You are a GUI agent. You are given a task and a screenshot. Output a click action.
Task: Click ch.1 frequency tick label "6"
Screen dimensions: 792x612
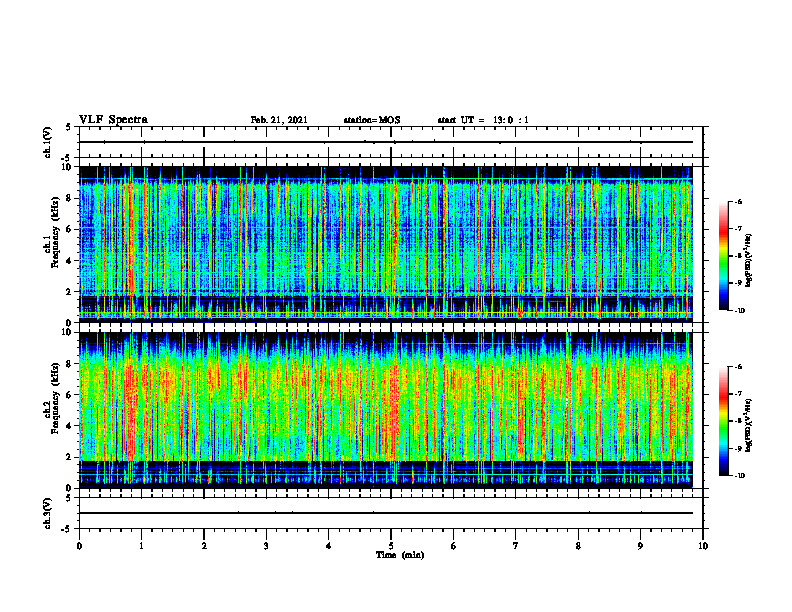(x=69, y=230)
